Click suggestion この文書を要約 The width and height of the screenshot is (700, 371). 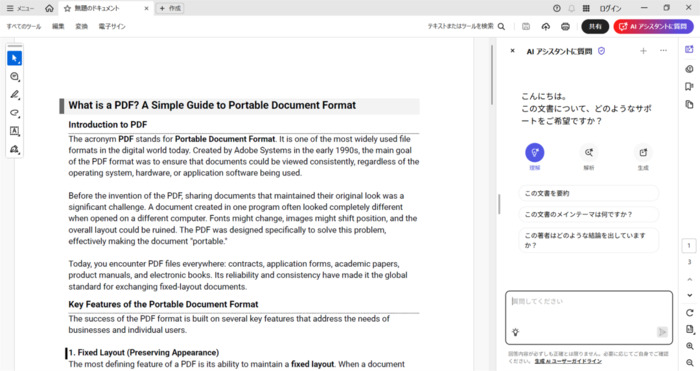588,193
